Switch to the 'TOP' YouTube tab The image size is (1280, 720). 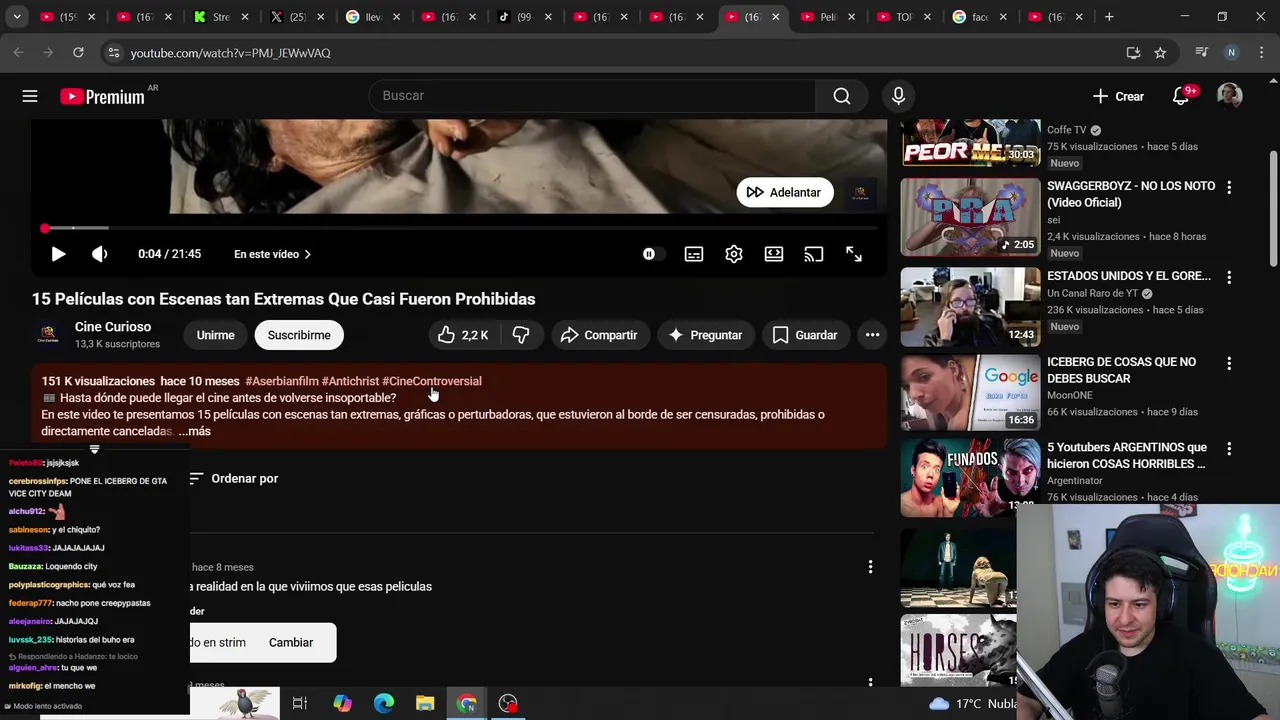pyautogui.click(x=903, y=17)
